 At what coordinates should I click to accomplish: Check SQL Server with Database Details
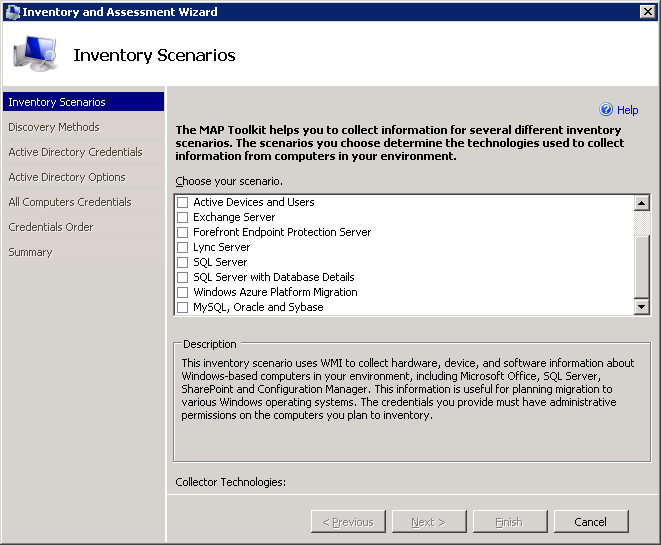tap(182, 277)
